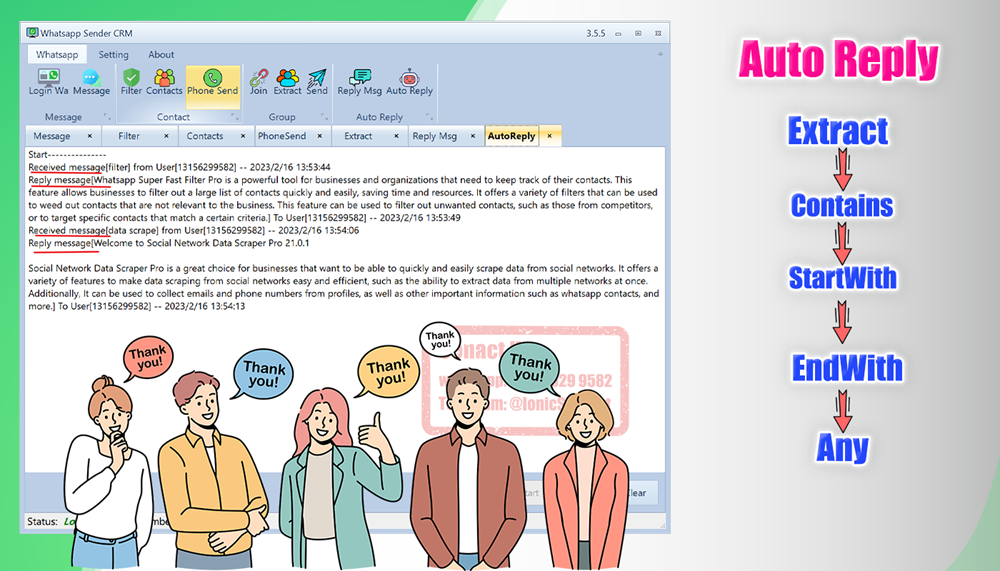Click the Send paper plane icon

tap(317, 82)
